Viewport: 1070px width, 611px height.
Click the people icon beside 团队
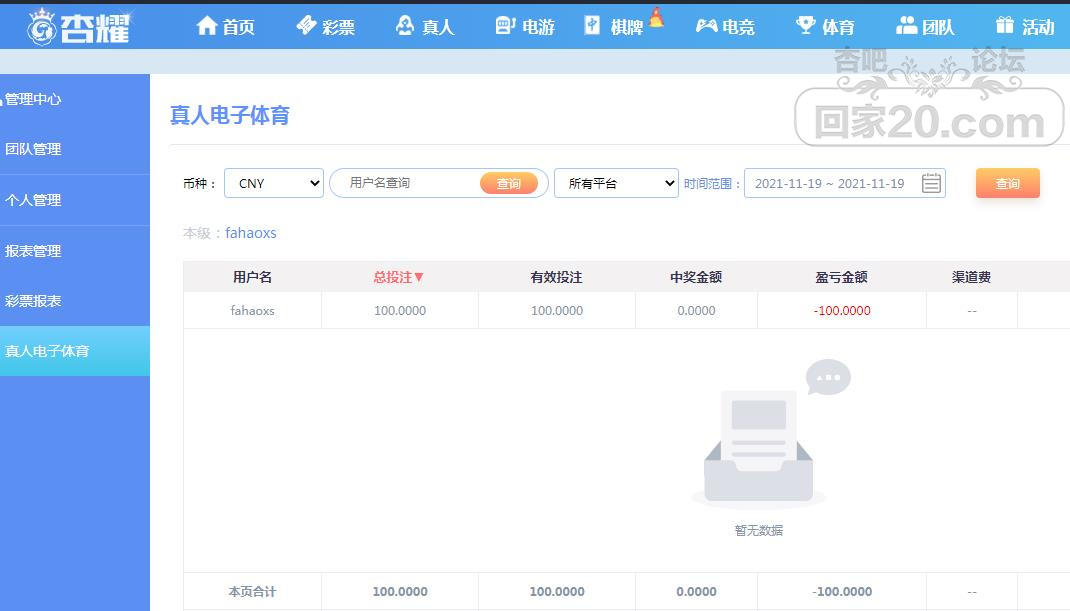pyautogui.click(x=906, y=26)
